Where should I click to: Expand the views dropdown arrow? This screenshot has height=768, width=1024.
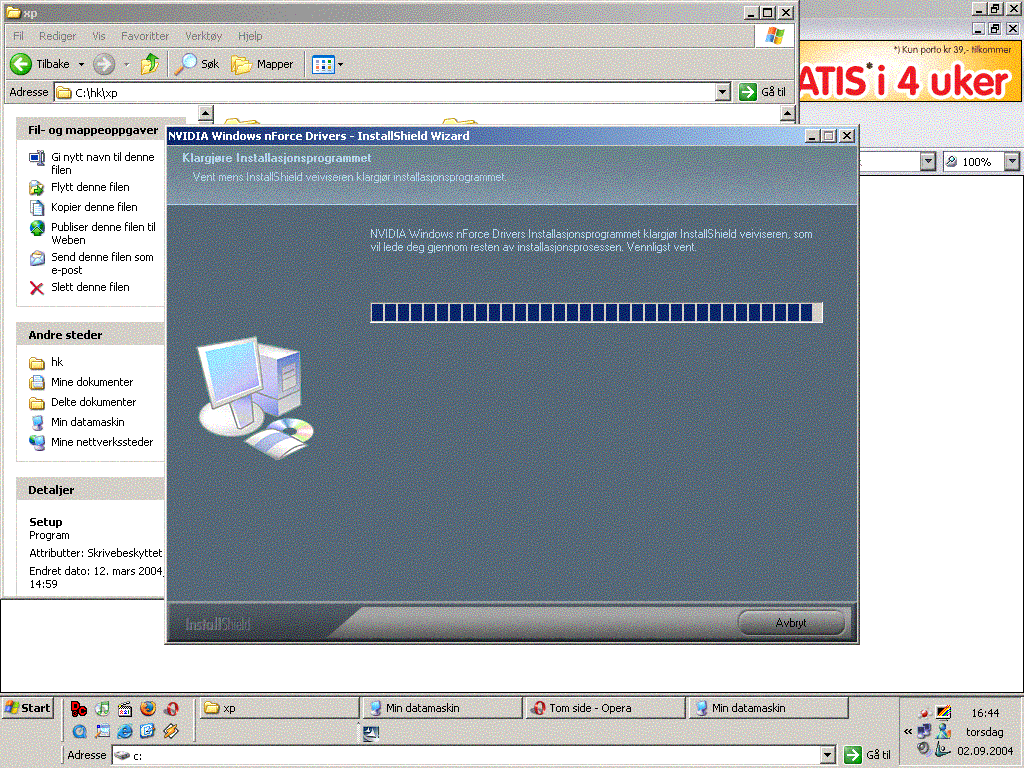point(340,64)
